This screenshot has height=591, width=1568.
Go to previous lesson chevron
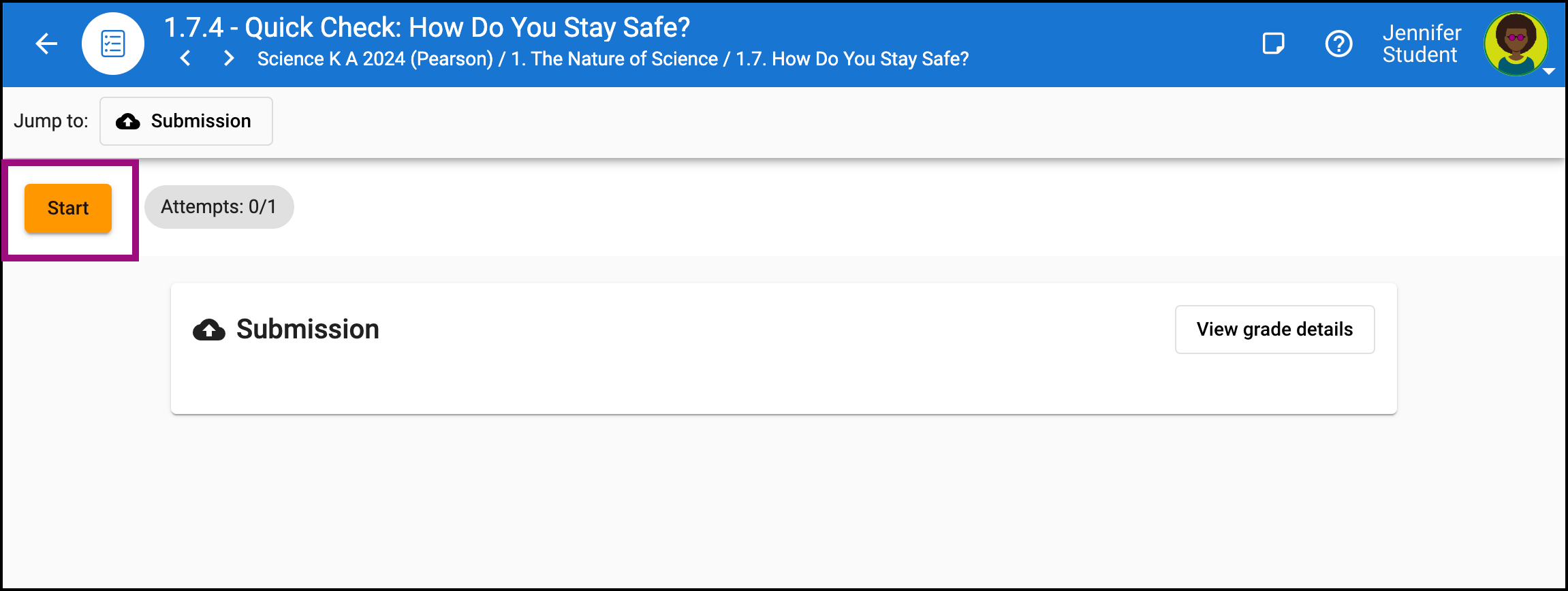point(185,59)
